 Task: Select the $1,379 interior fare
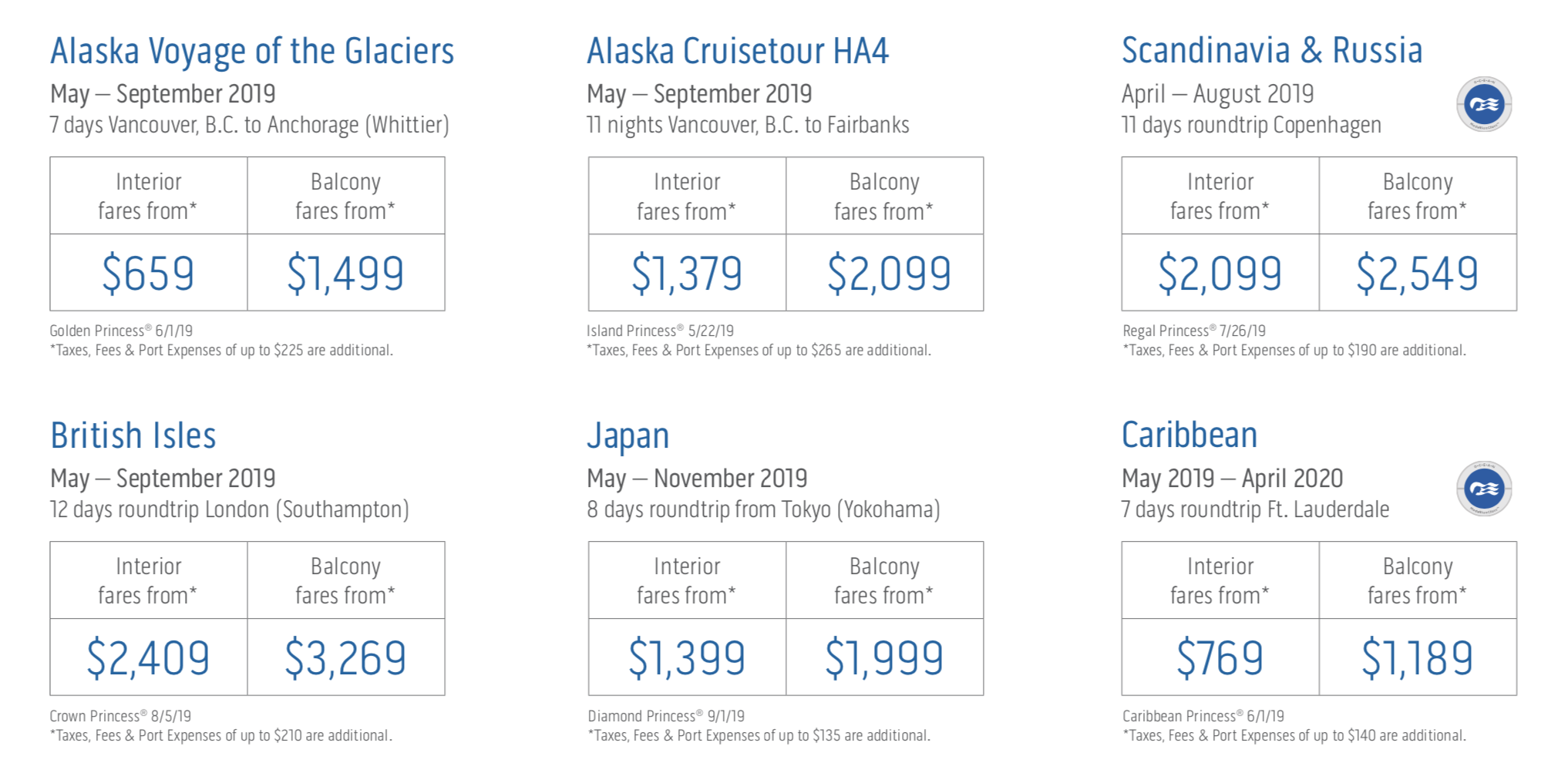687,274
